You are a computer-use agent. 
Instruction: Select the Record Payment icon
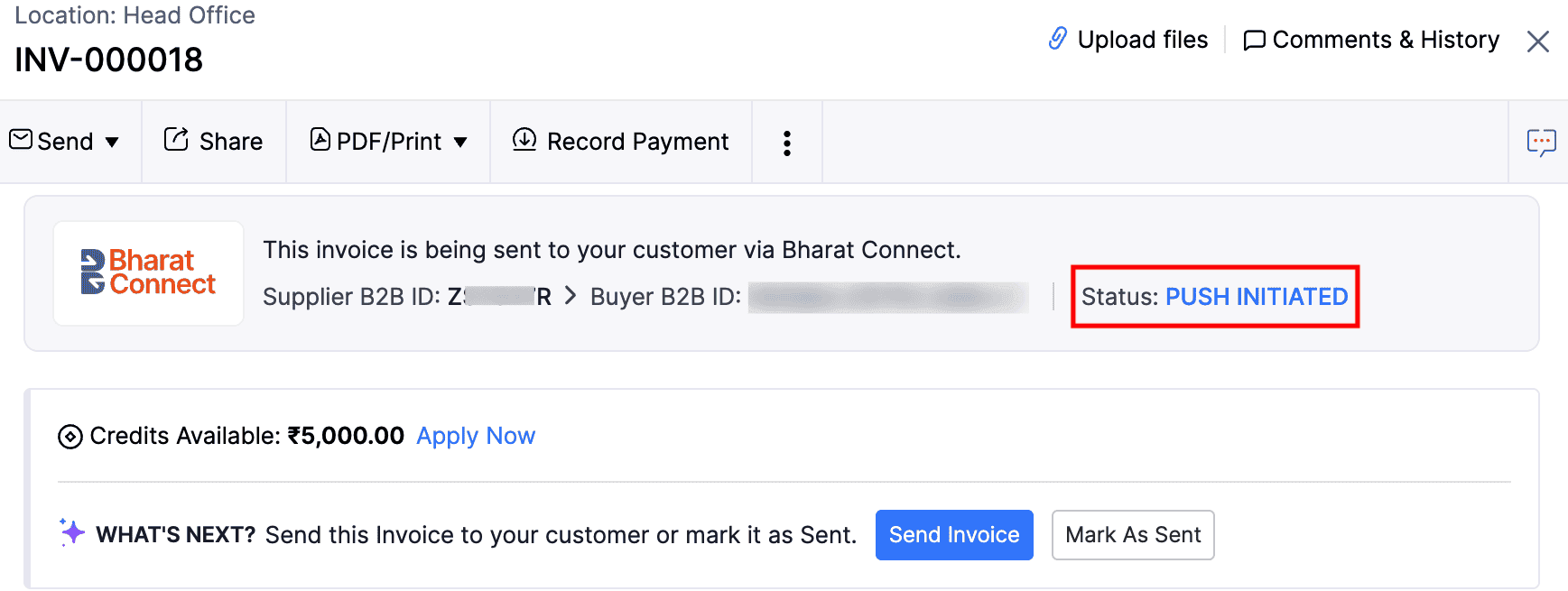[x=524, y=140]
